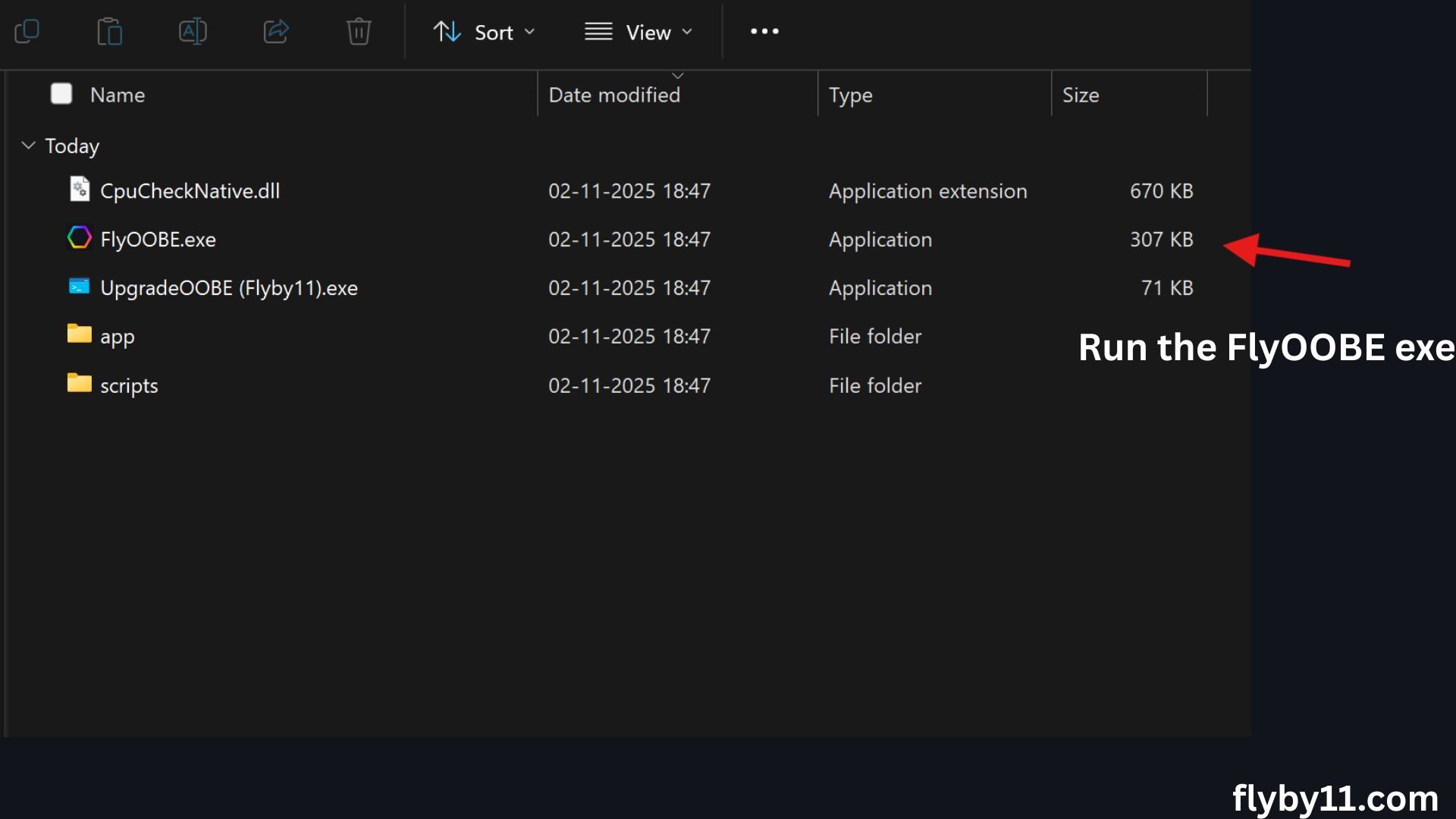Open the scripts folder
Viewport: 1456px width, 819px height.
pos(129,384)
